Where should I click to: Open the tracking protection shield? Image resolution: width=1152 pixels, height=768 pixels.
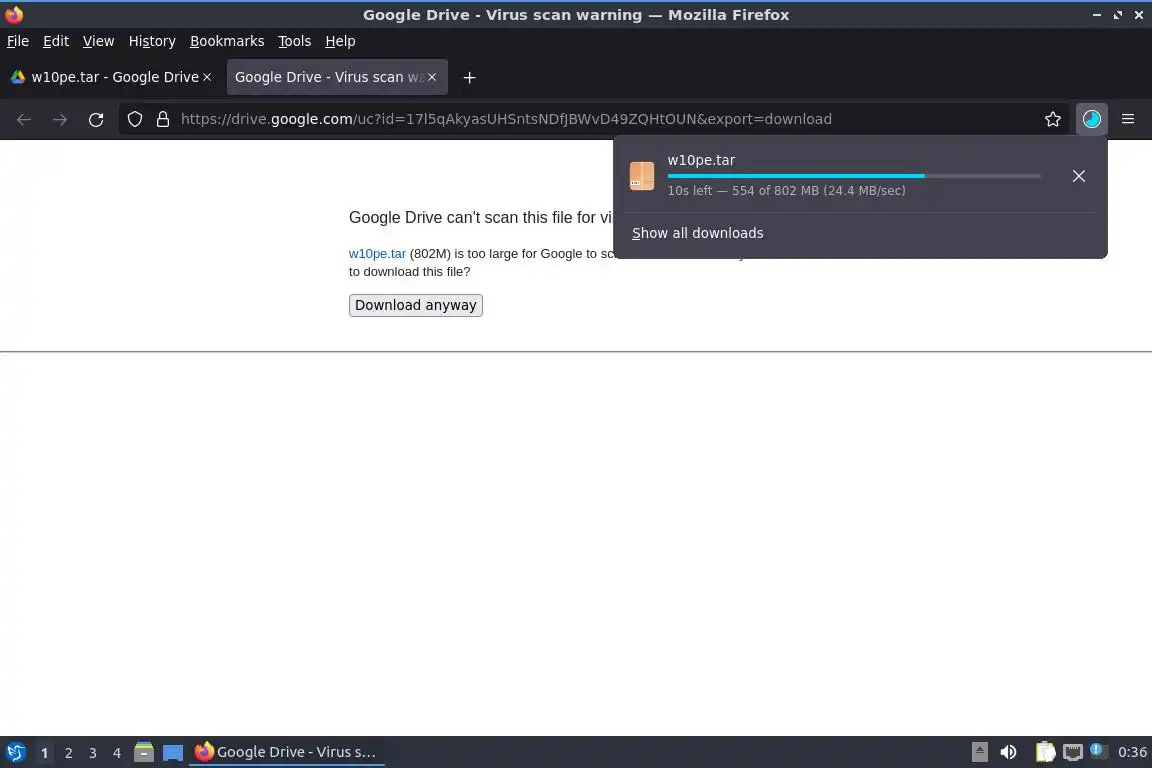pyautogui.click(x=134, y=119)
